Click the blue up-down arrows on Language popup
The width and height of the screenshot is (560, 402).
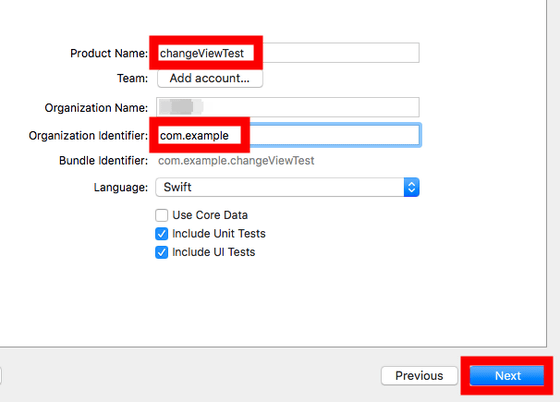(411, 187)
